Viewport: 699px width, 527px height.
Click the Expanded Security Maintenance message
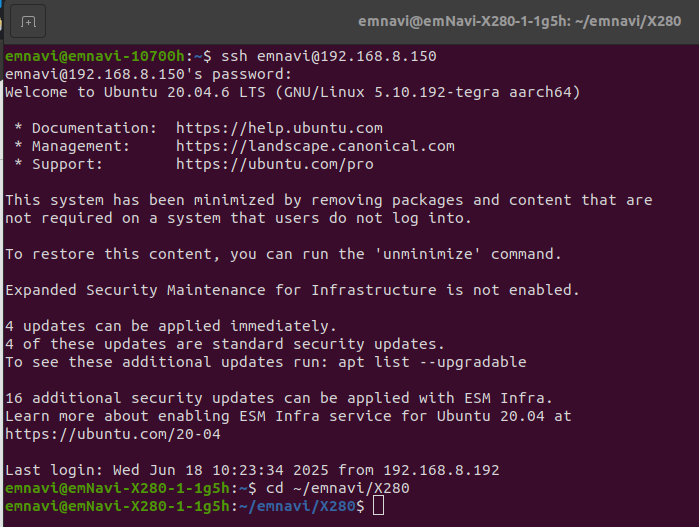pos(292,290)
